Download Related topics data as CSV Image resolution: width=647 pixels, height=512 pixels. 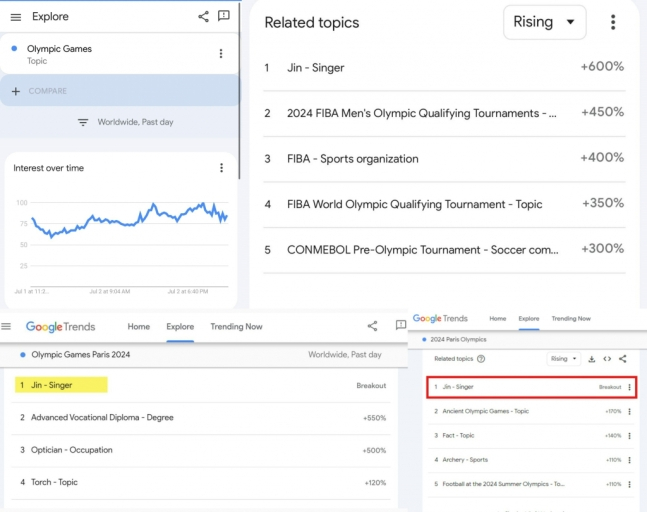(x=591, y=358)
